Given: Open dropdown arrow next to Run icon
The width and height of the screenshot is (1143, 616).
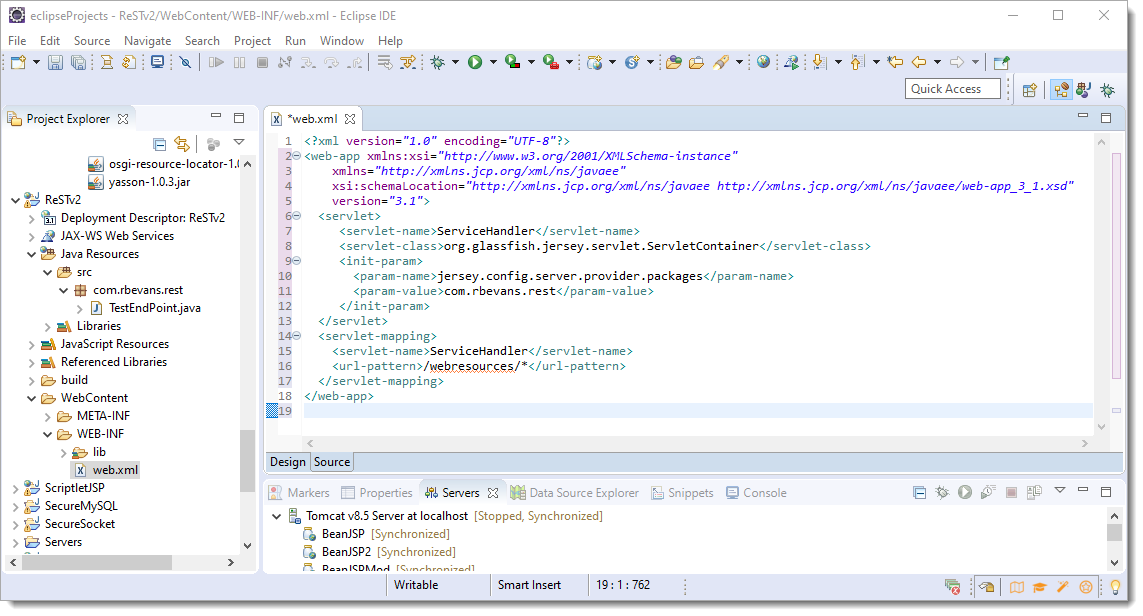Looking at the screenshot, I should pyautogui.click(x=494, y=63).
